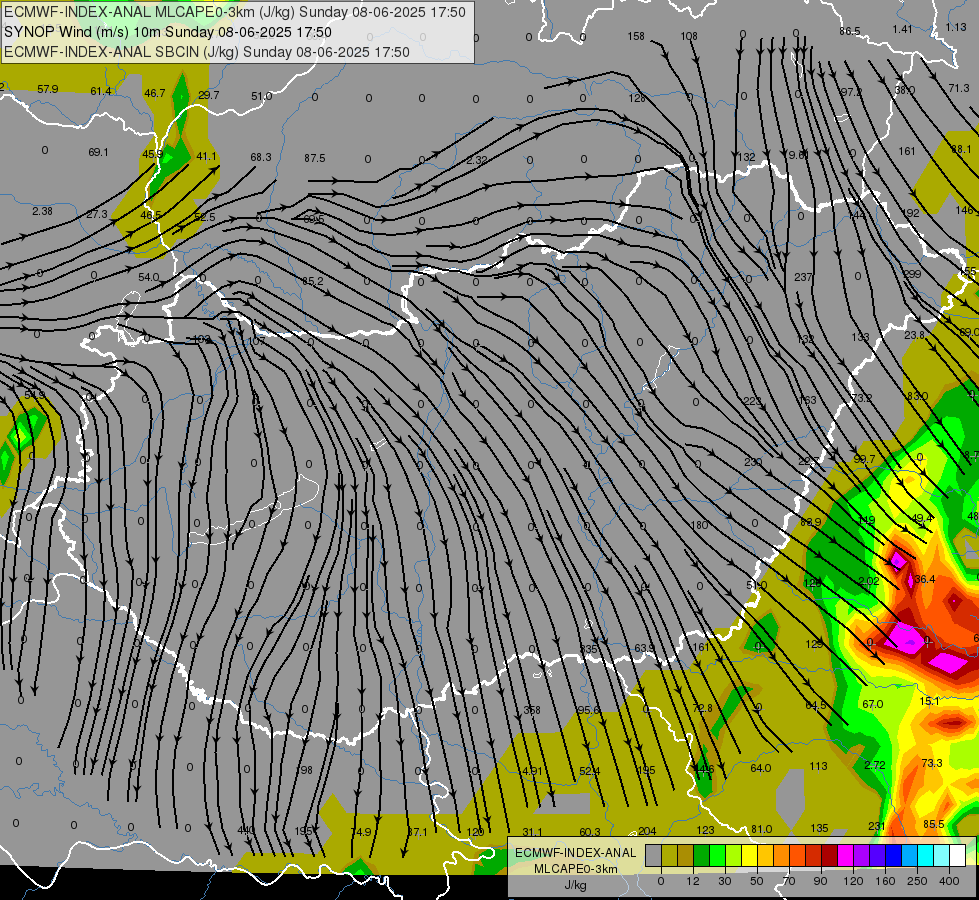979x900 pixels.
Task: Click the map value '113'
Action: pos(819,766)
